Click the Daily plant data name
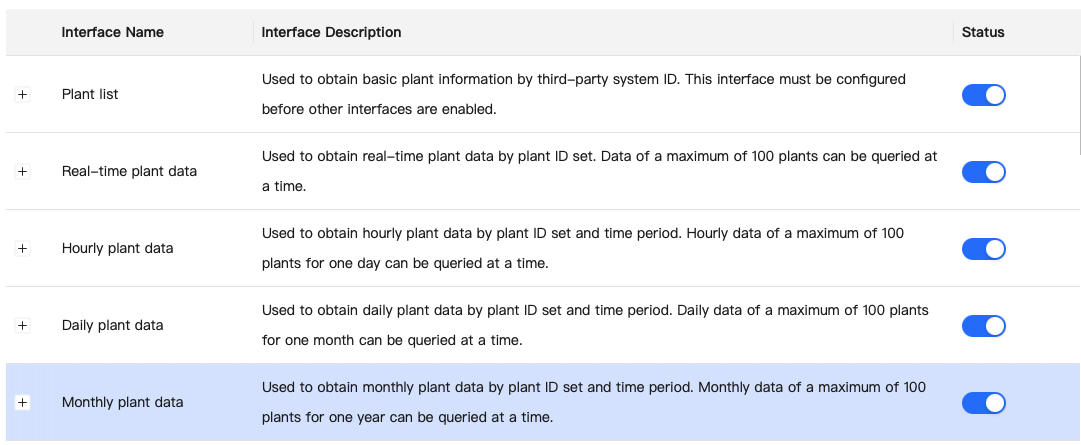Screen dimensions: 1081x445 112,325
